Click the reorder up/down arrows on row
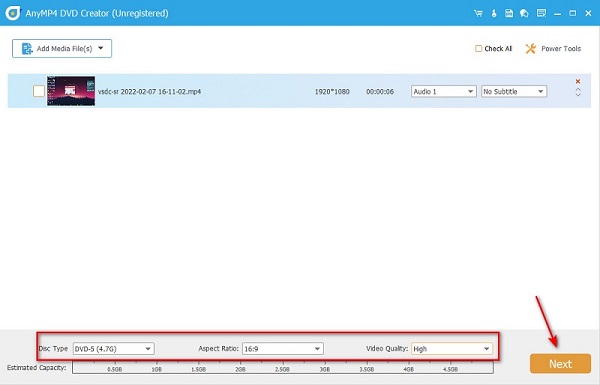 coord(578,92)
